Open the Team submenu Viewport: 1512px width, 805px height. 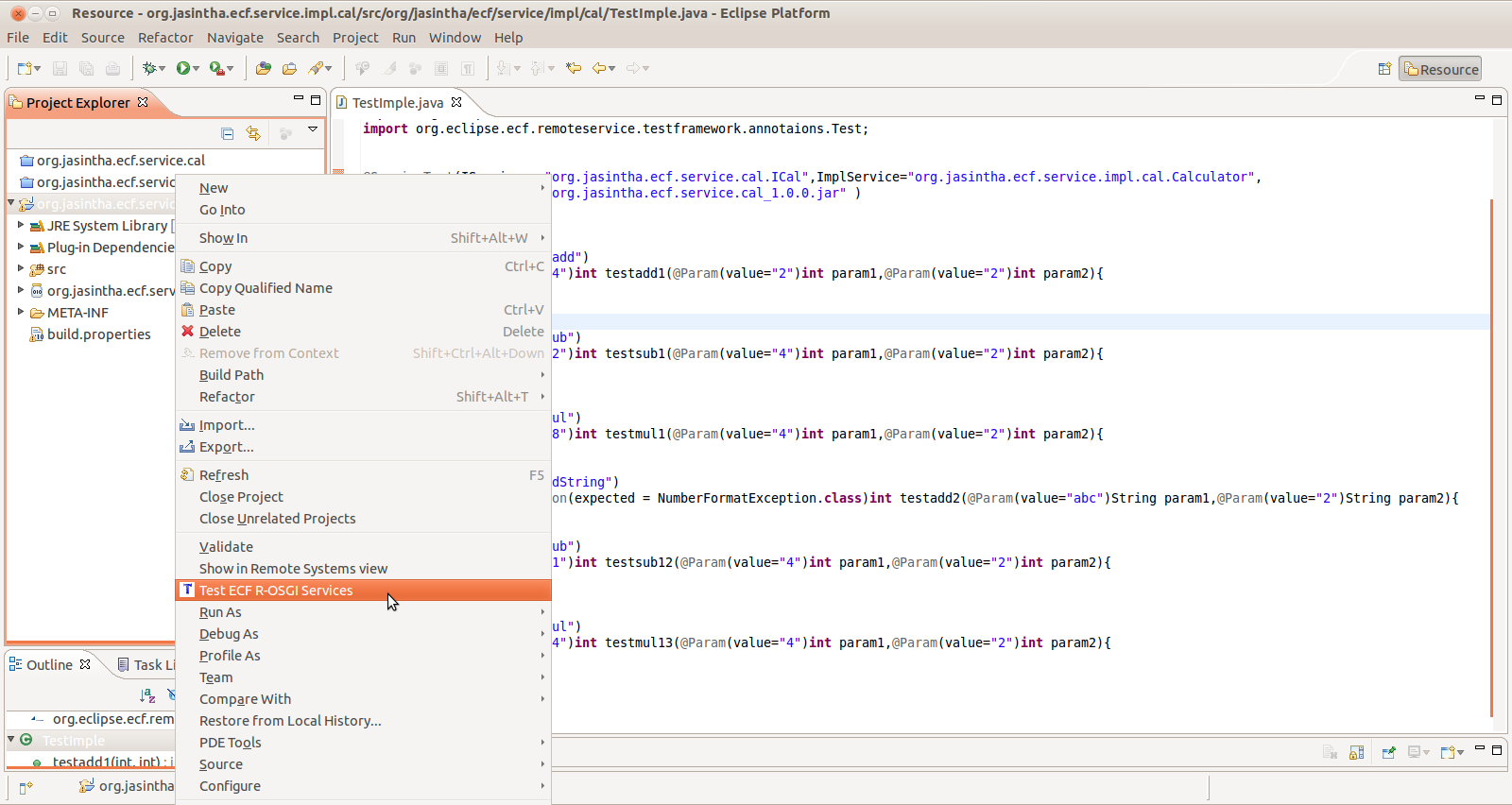[364, 677]
